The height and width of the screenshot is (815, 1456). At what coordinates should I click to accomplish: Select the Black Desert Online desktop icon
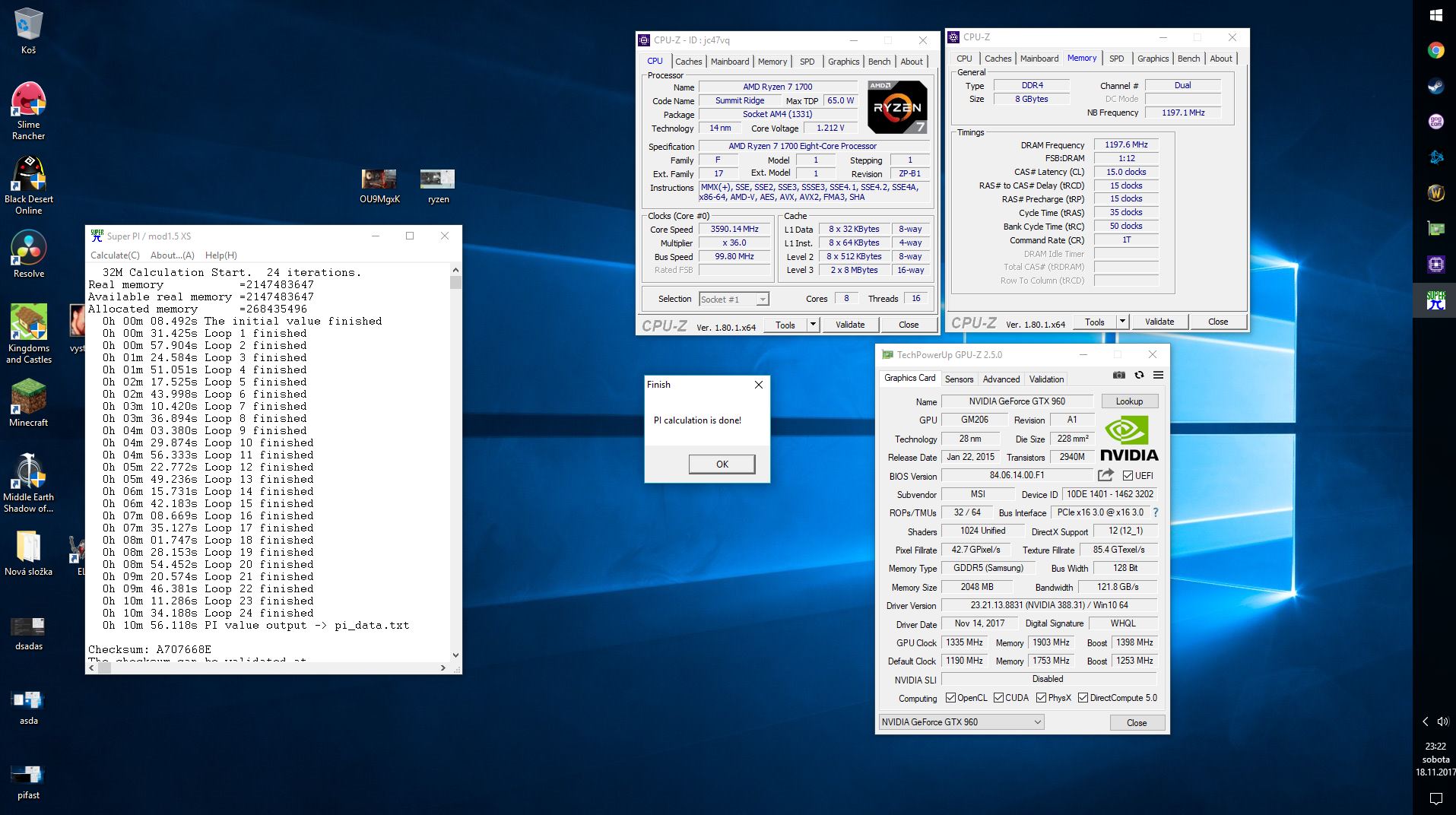coord(28,186)
